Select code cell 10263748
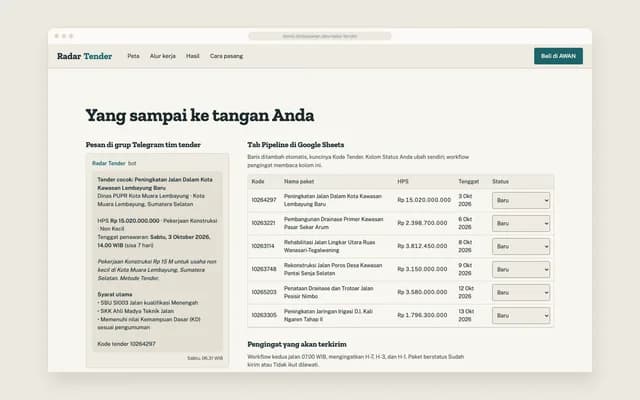 264,269
